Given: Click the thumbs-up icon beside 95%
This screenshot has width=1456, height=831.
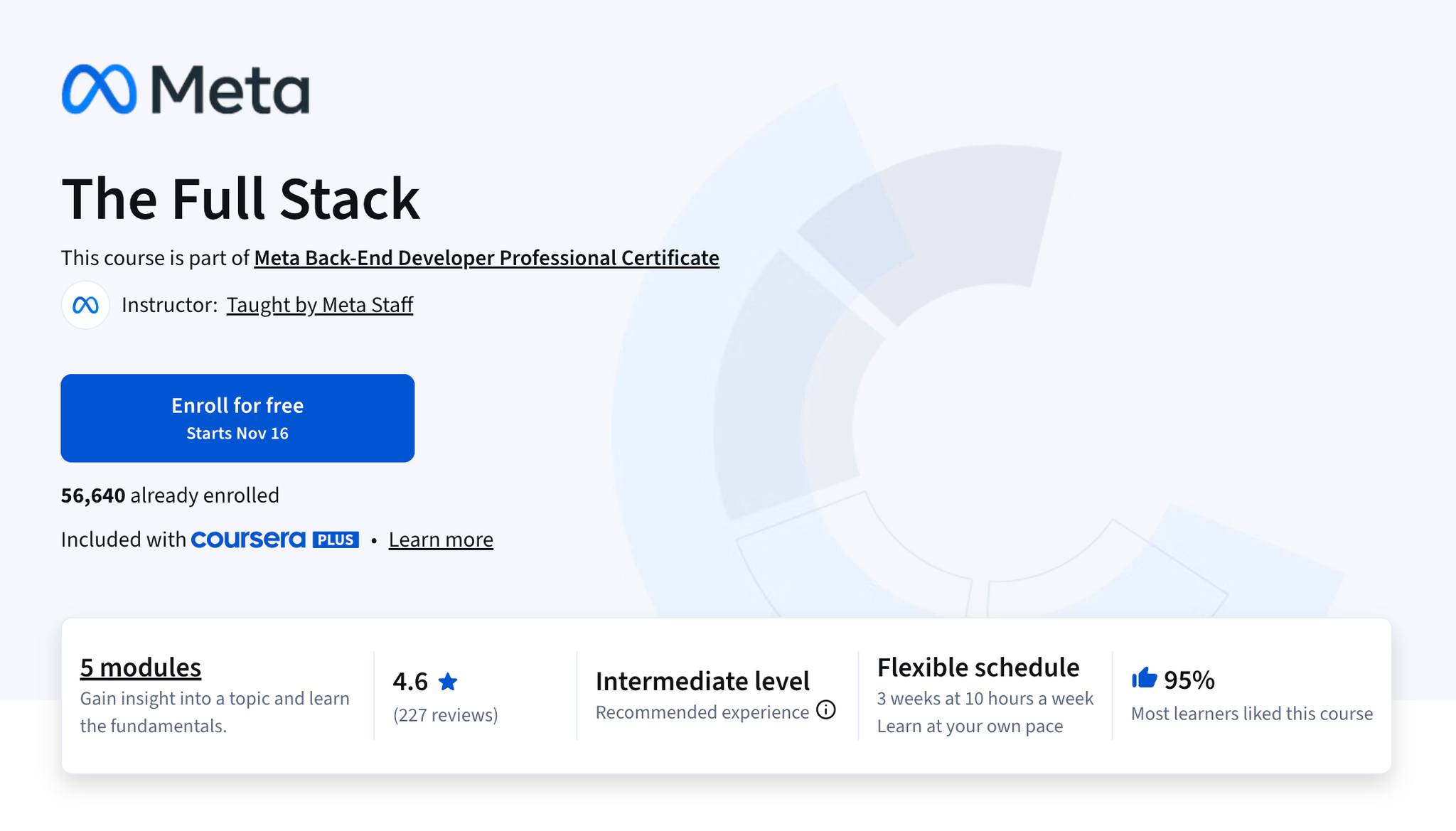Looking at the screenshot, I should point(1144,678).
